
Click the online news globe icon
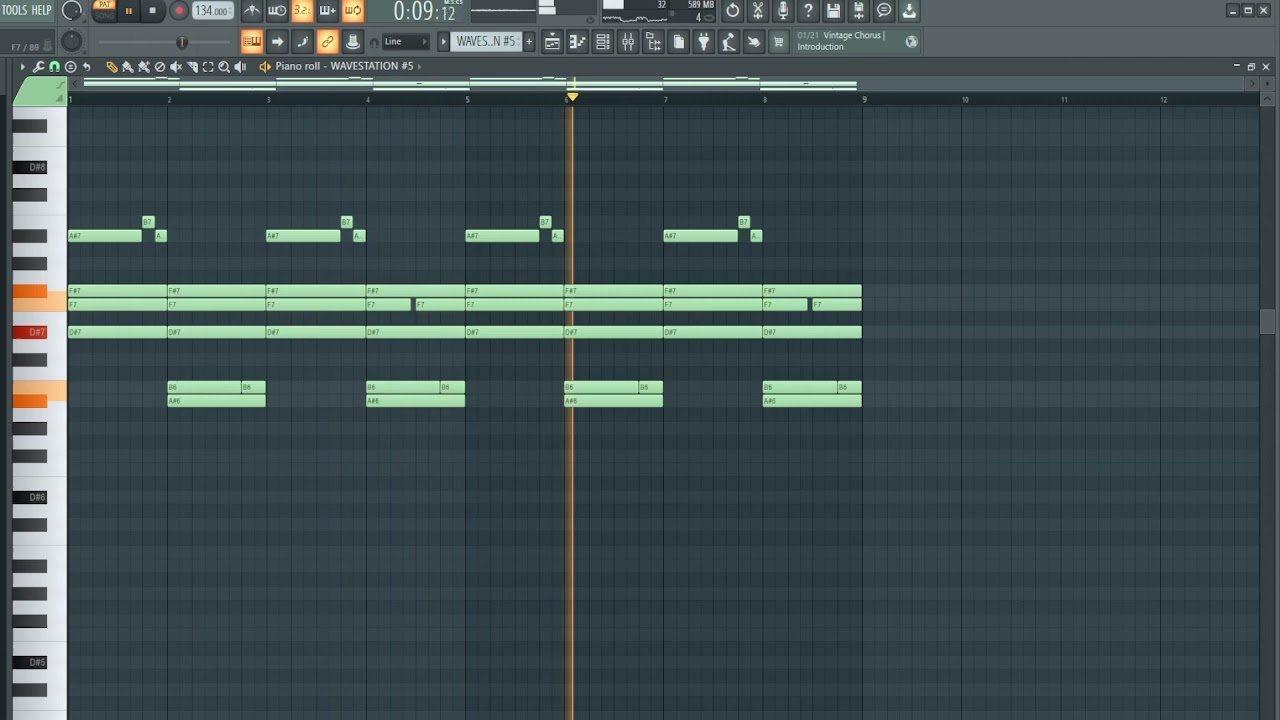pyautogui.click(x=911, y=42)
